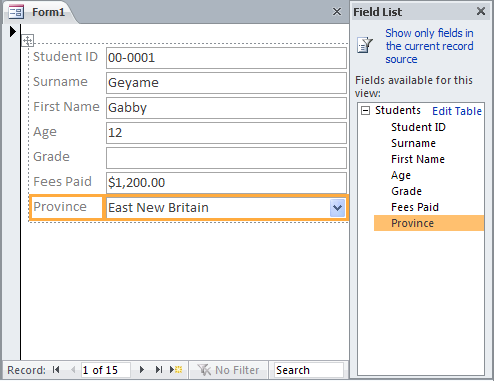This screenshot has width=494, height=381.
Task: Close the Form1 document tab
Action: pyautogui.click(x=337, y=12)
